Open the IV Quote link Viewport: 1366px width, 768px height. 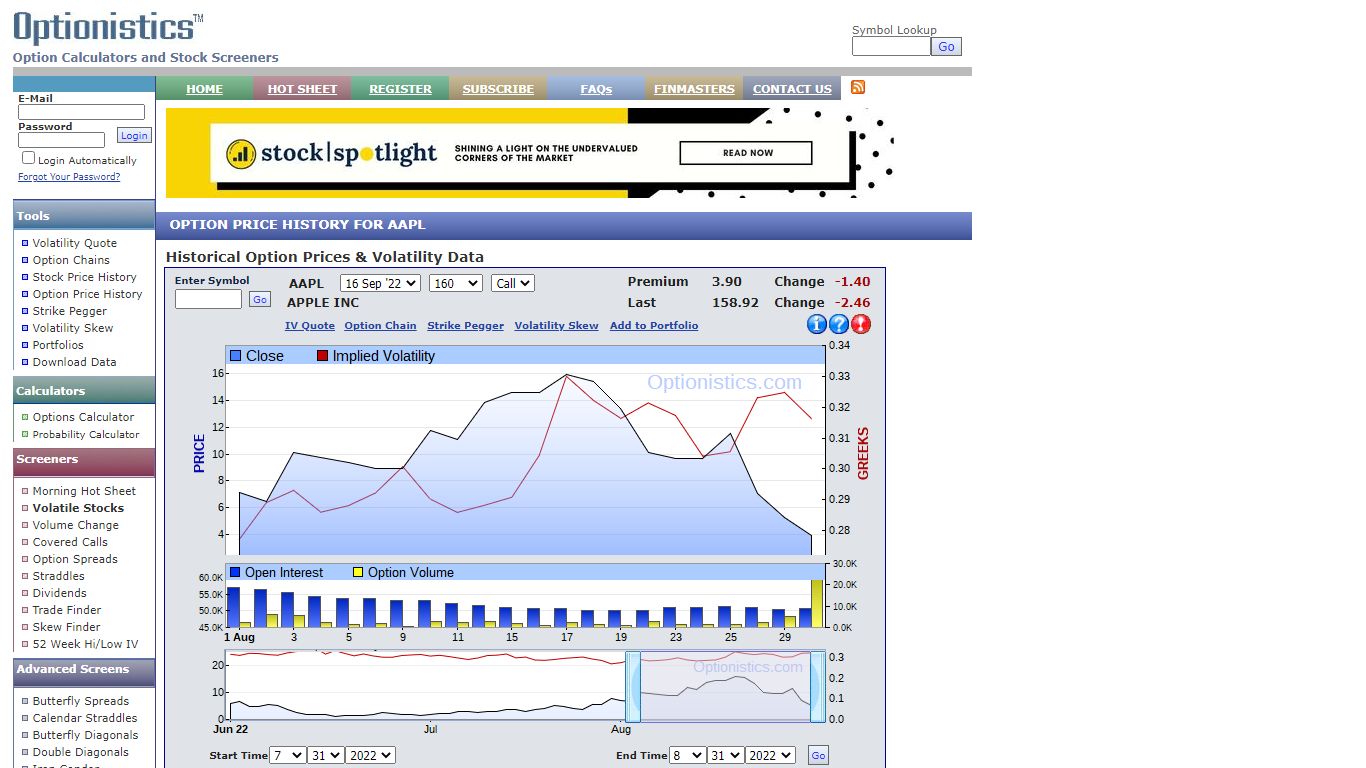[x=310, y=326]
